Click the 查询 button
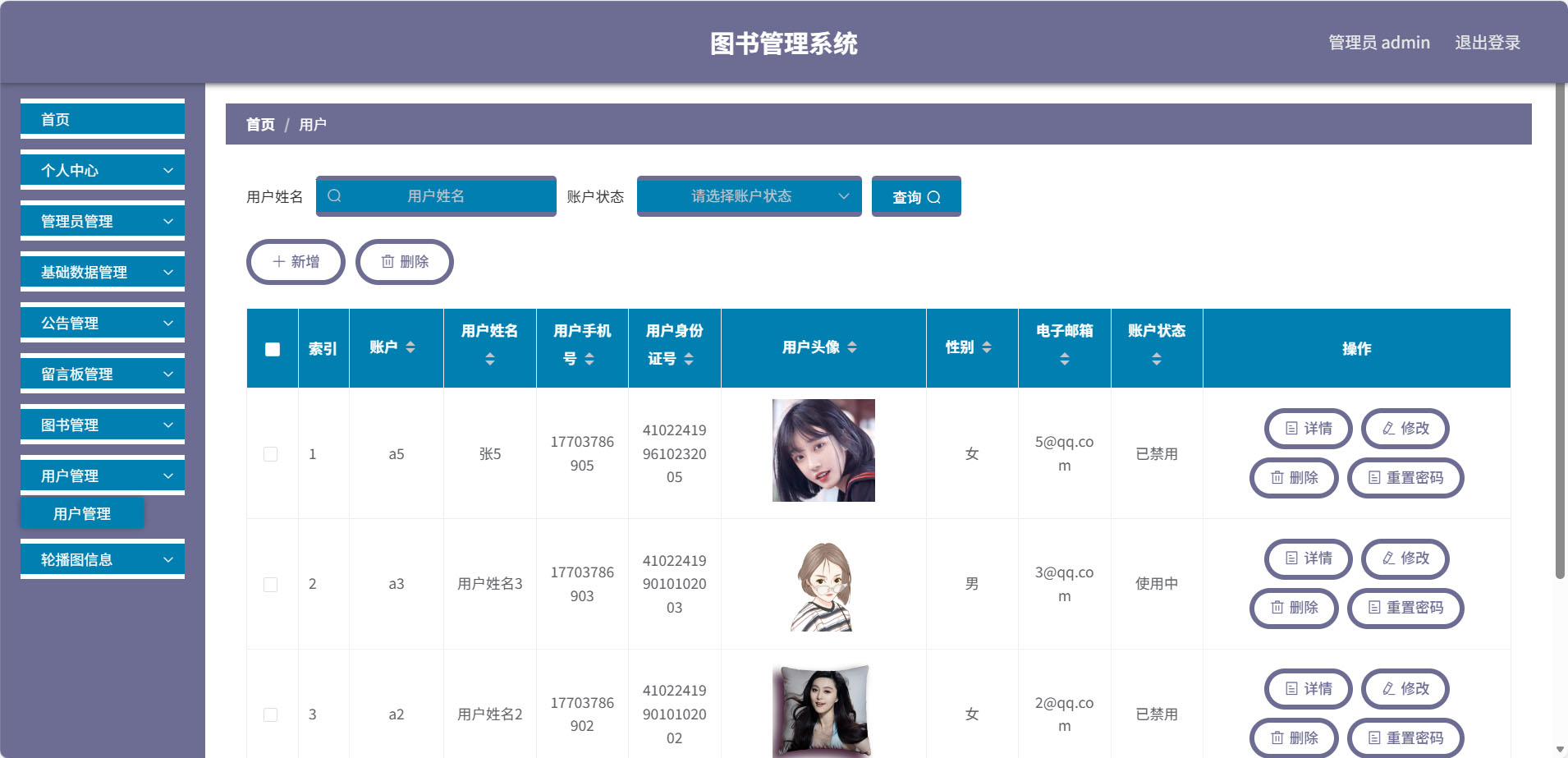 pyautogui.click(x=916, y=196)
